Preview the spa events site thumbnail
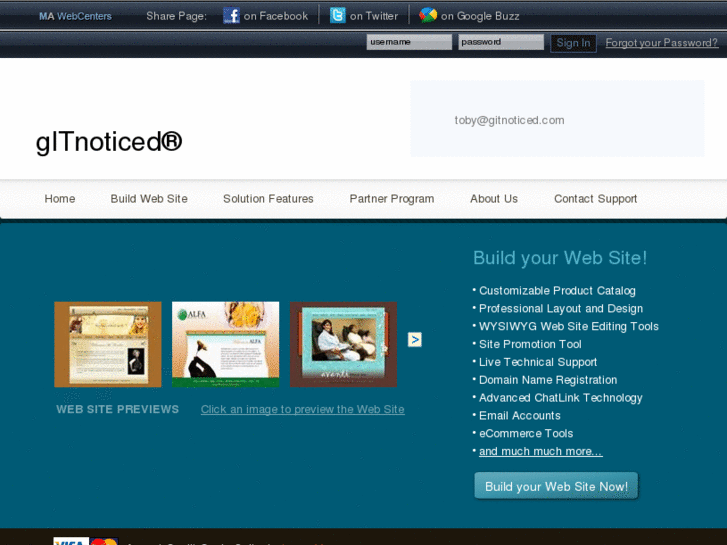The height and width of the screenshot is (545, 727). coord(343,344)
